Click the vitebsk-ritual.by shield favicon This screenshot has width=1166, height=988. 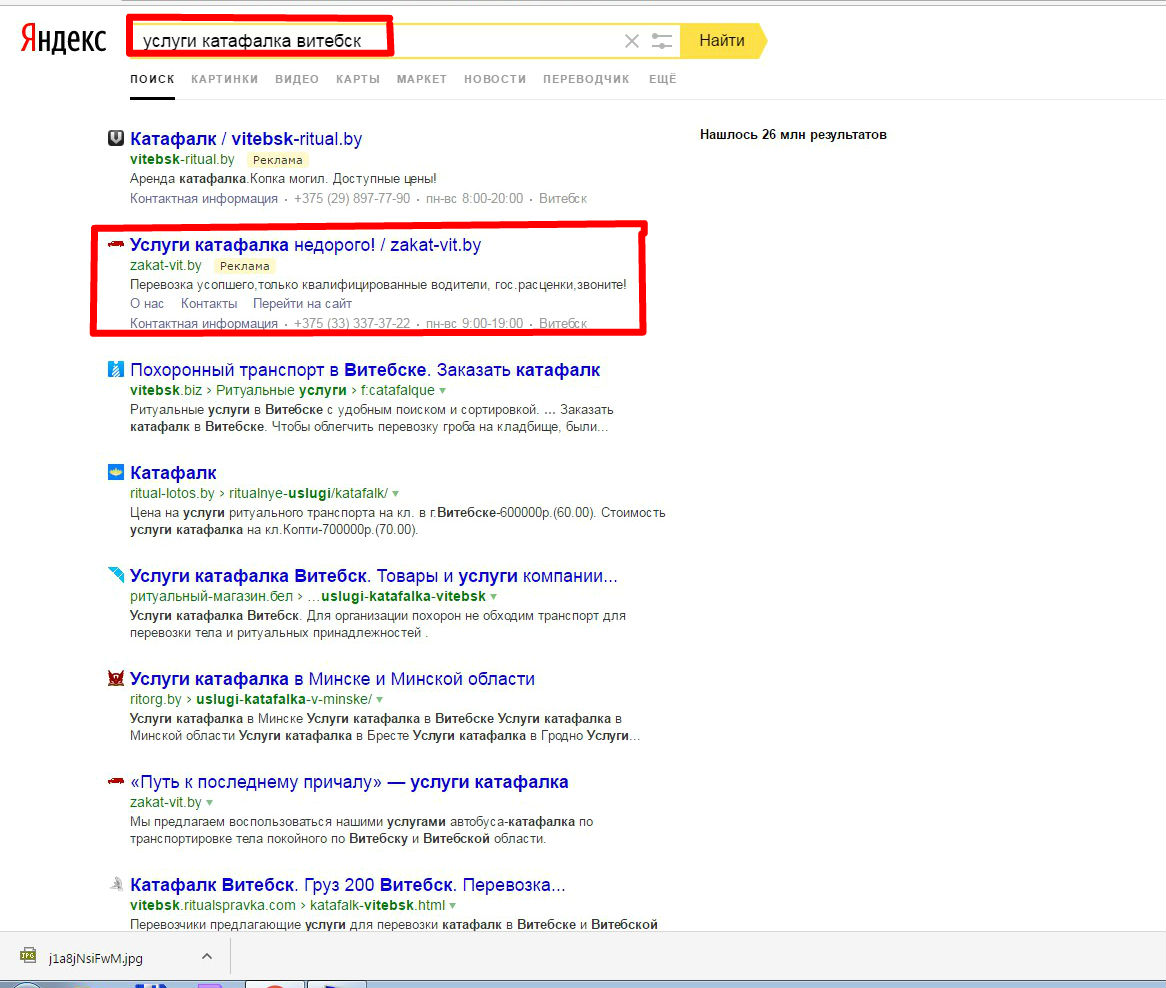pos(115,138)
